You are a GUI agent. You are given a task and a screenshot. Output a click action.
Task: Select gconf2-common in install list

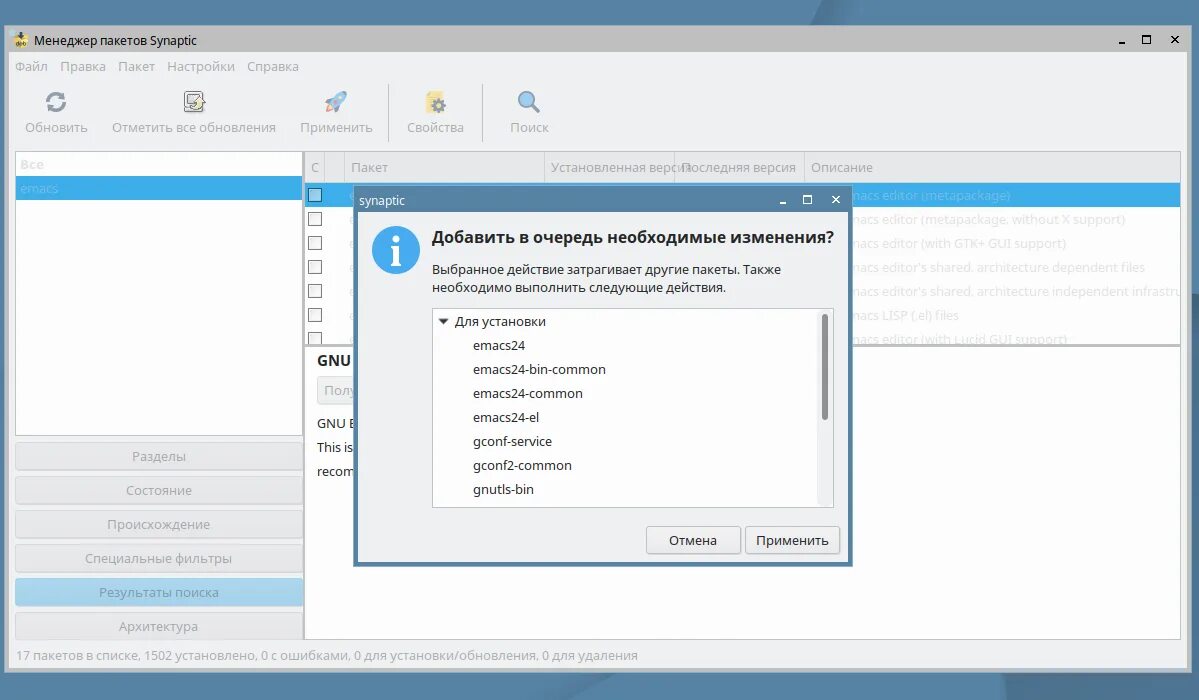pyautogui.click(x=522, y=465)
